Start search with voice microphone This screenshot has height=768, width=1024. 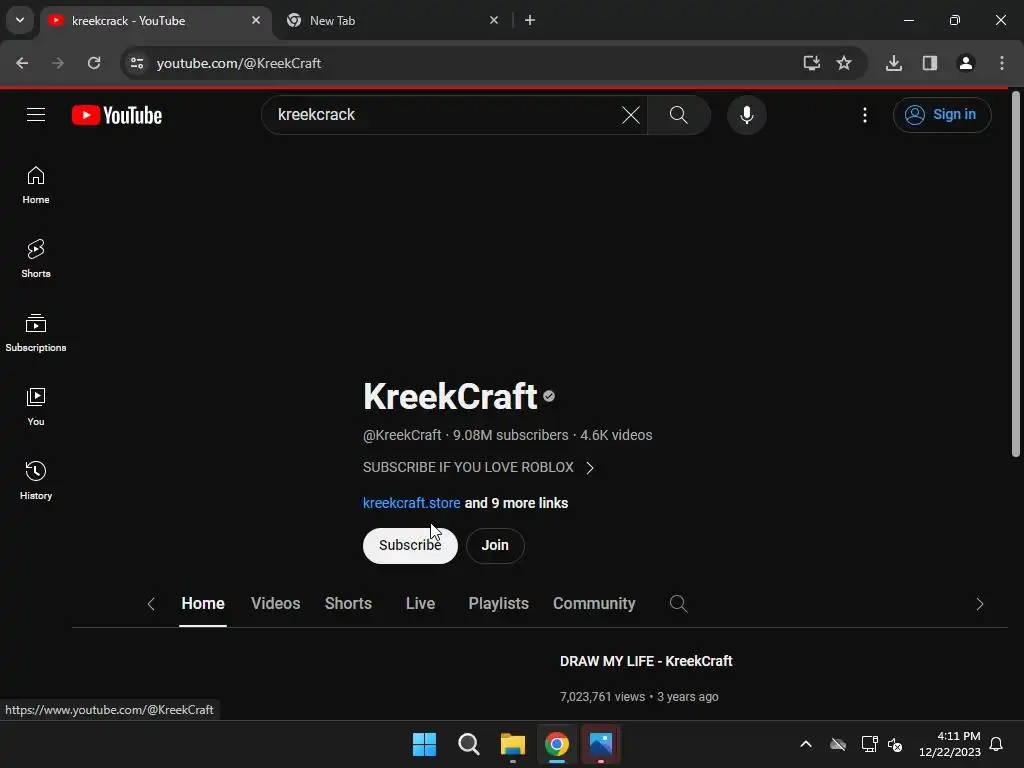[746, 115]
